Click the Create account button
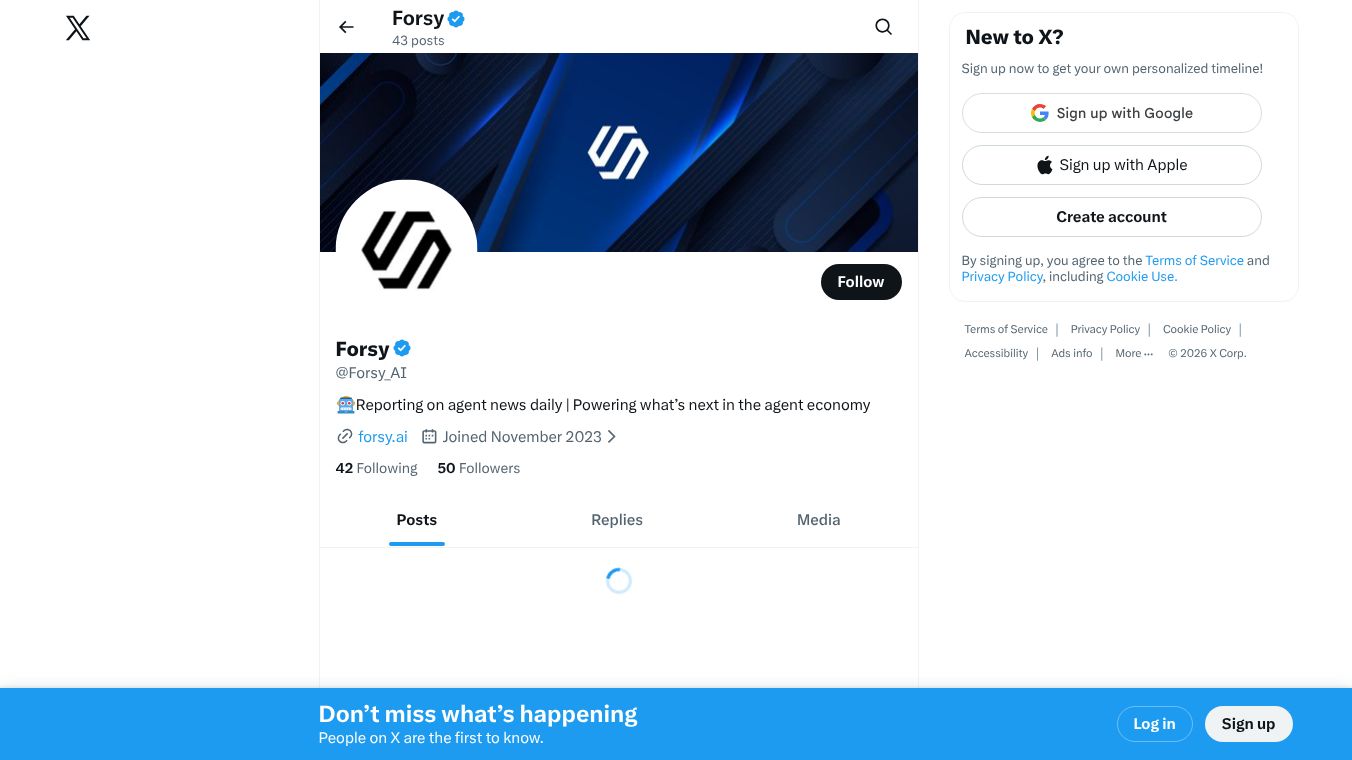Viewport: 1352px width, 760px height. (1111, 217)
